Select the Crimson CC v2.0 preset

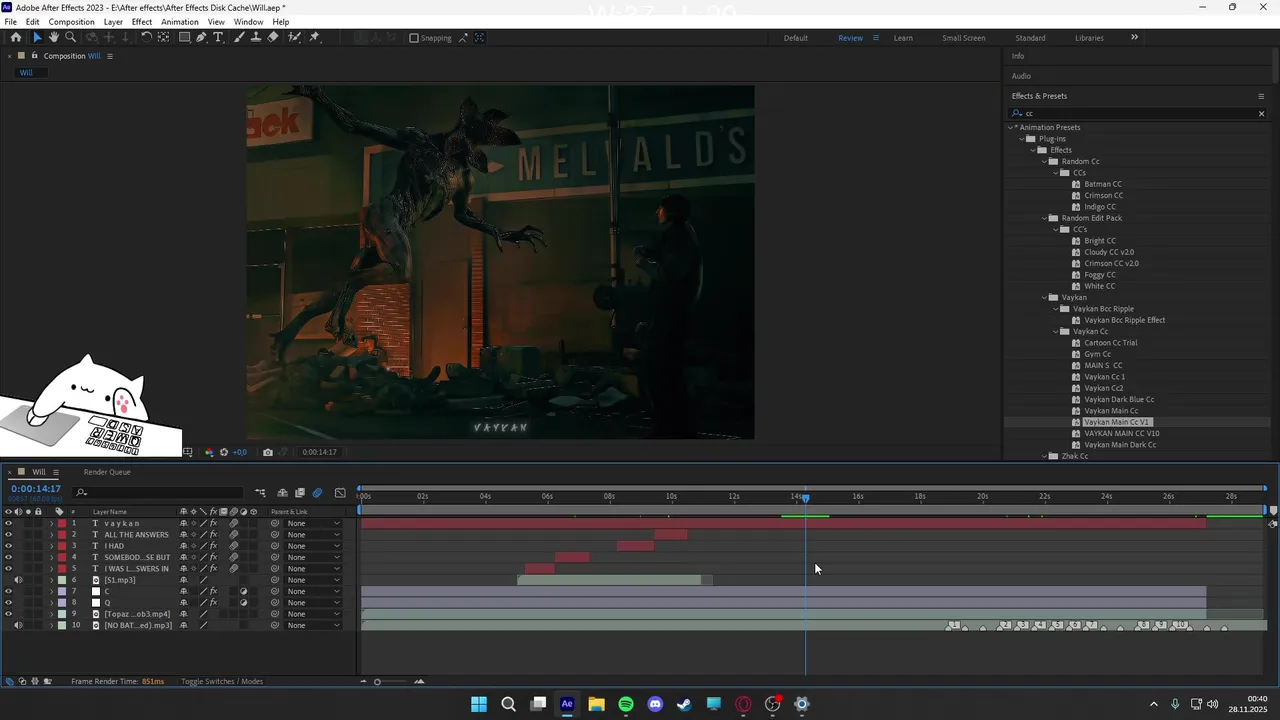click(1111, 264)
